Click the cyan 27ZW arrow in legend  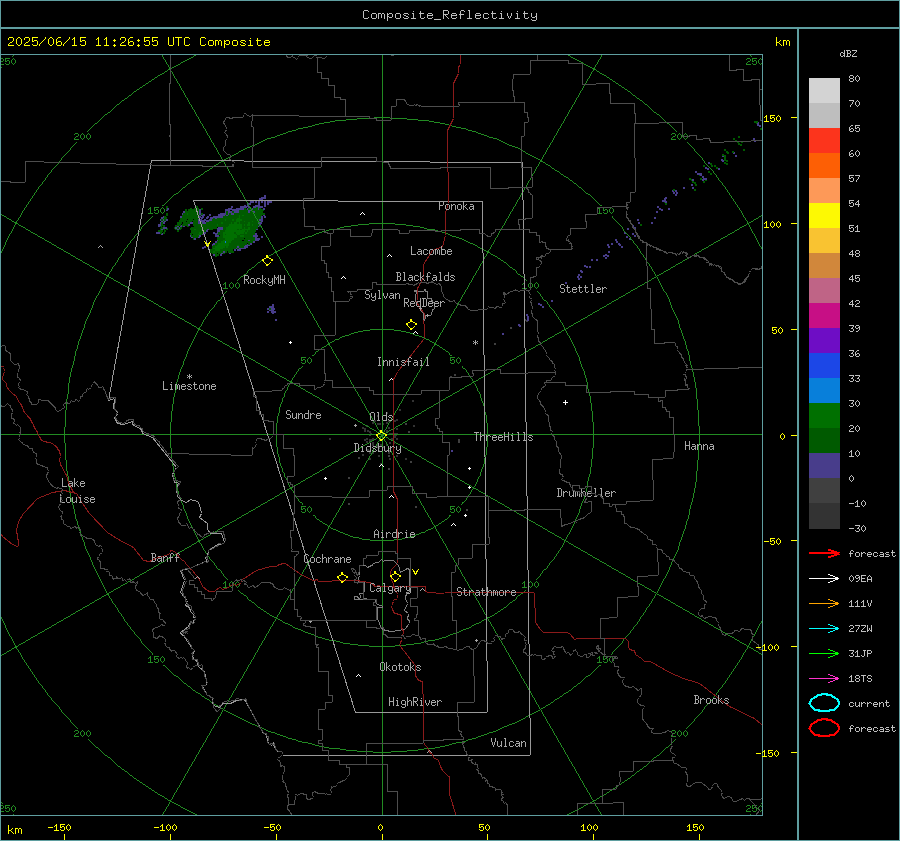pos(824,629)
